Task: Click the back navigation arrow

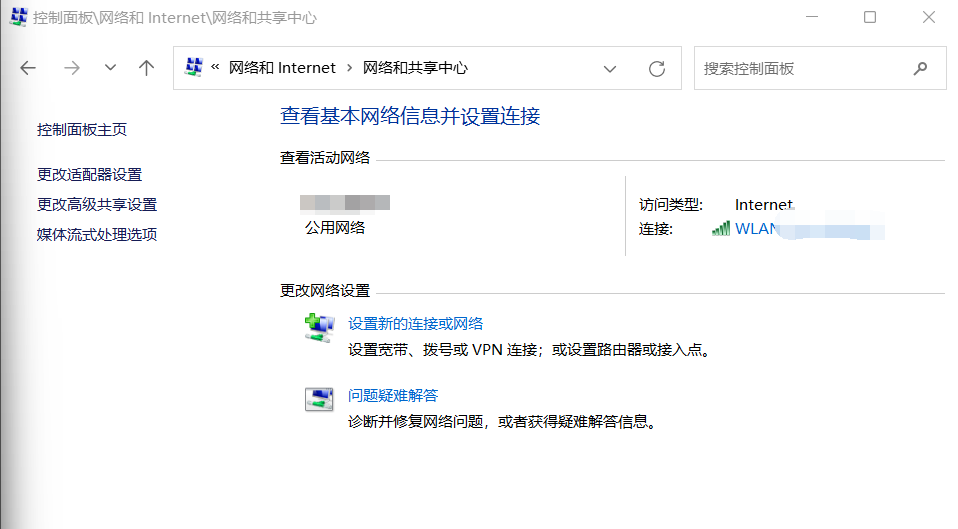Action: click(28, 68)
